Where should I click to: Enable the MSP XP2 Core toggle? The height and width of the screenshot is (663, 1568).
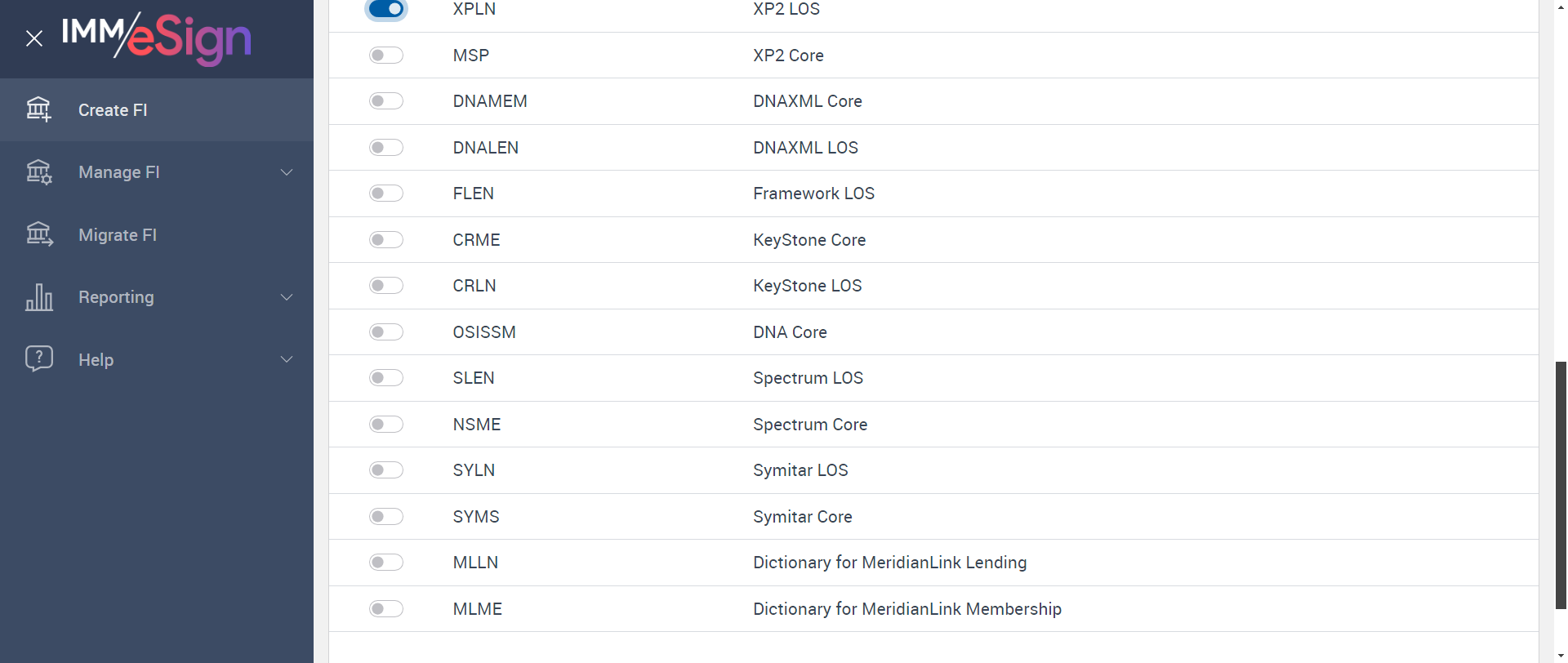tap(386, 56)
